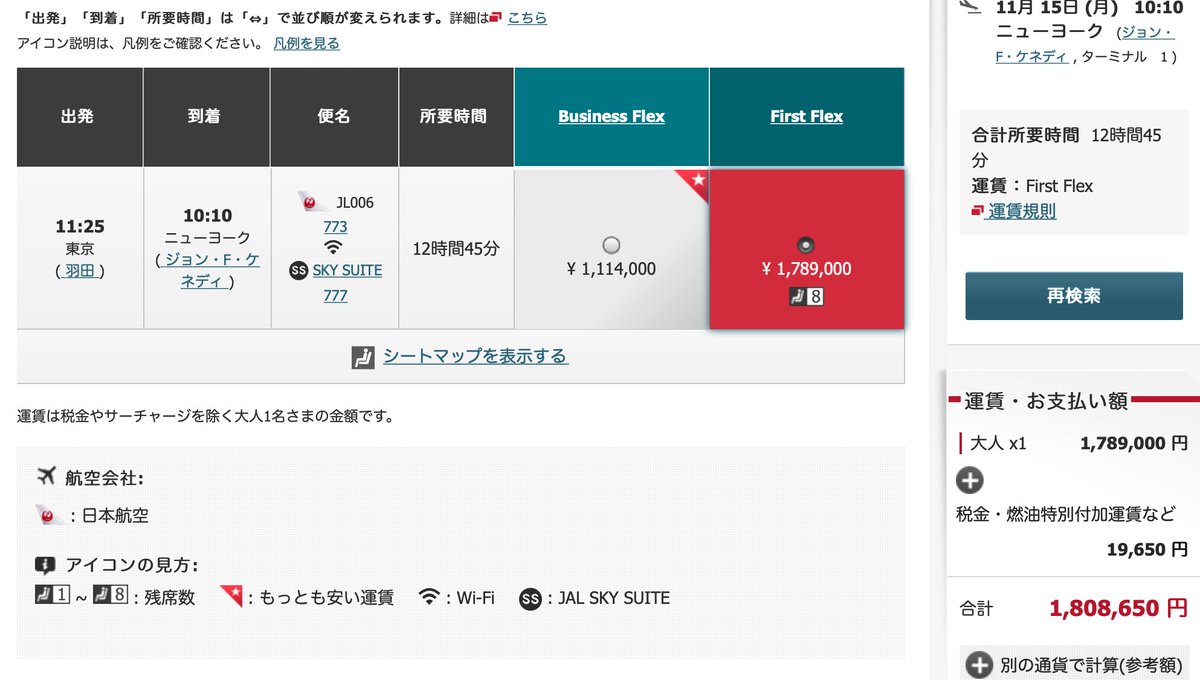Click the ¥ 1,114,000 Business fare price
The height and width of the screenshot is (680, 1200).
click(x=611, y=269)
